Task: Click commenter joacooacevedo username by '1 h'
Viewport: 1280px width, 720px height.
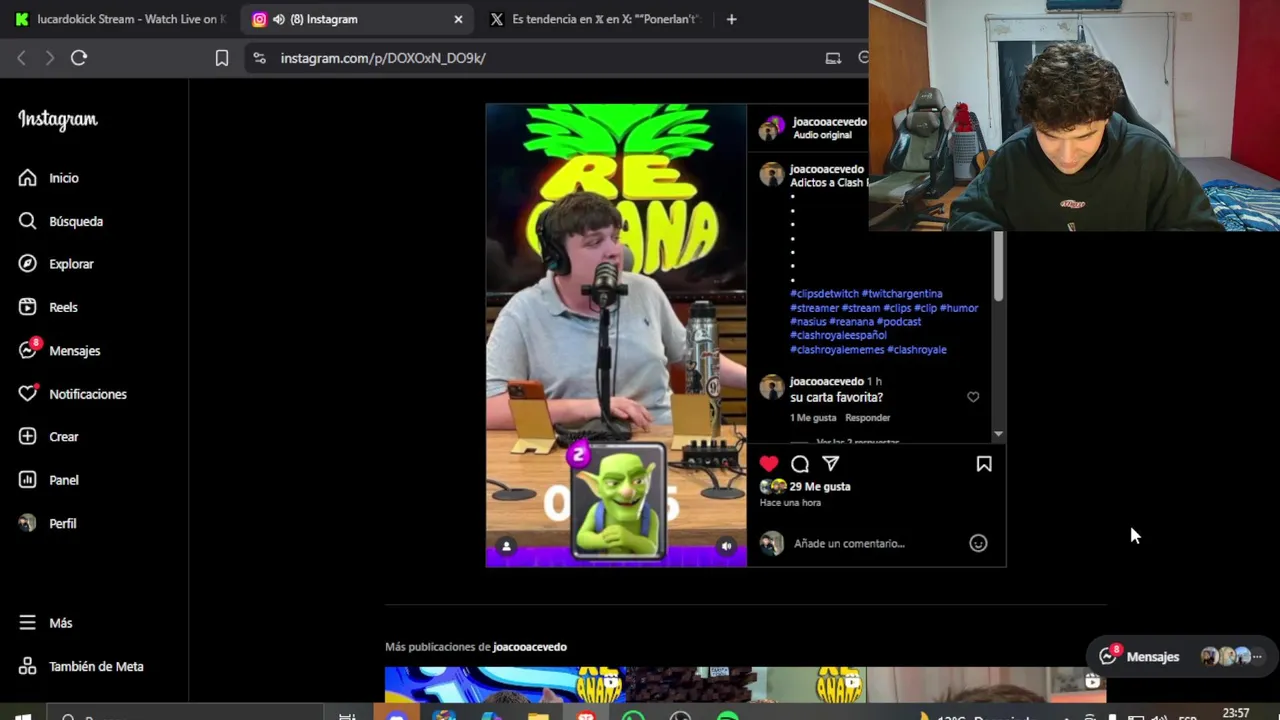Action: 827,381
